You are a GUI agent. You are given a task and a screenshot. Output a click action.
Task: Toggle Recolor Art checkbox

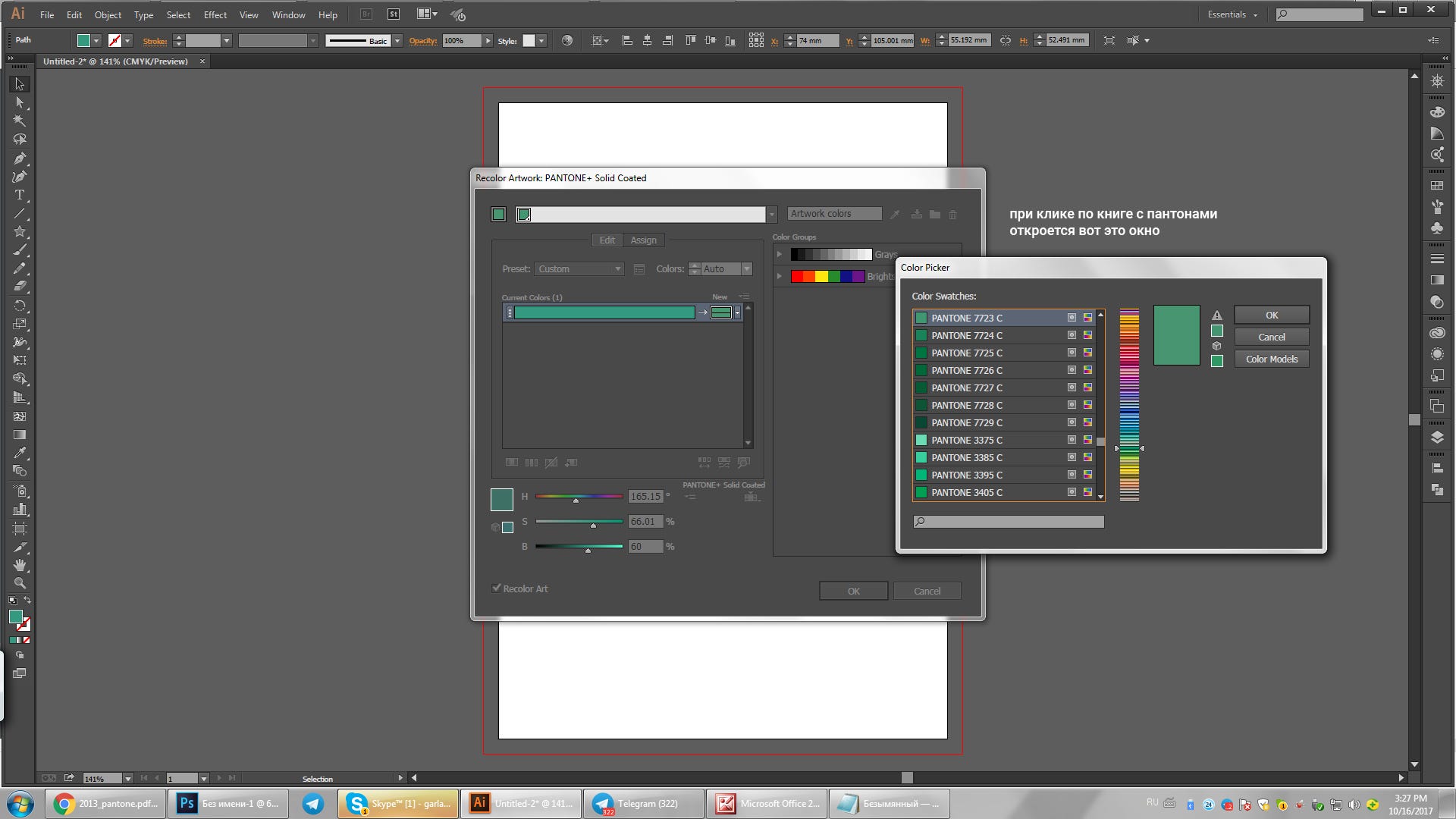[497, 588]
